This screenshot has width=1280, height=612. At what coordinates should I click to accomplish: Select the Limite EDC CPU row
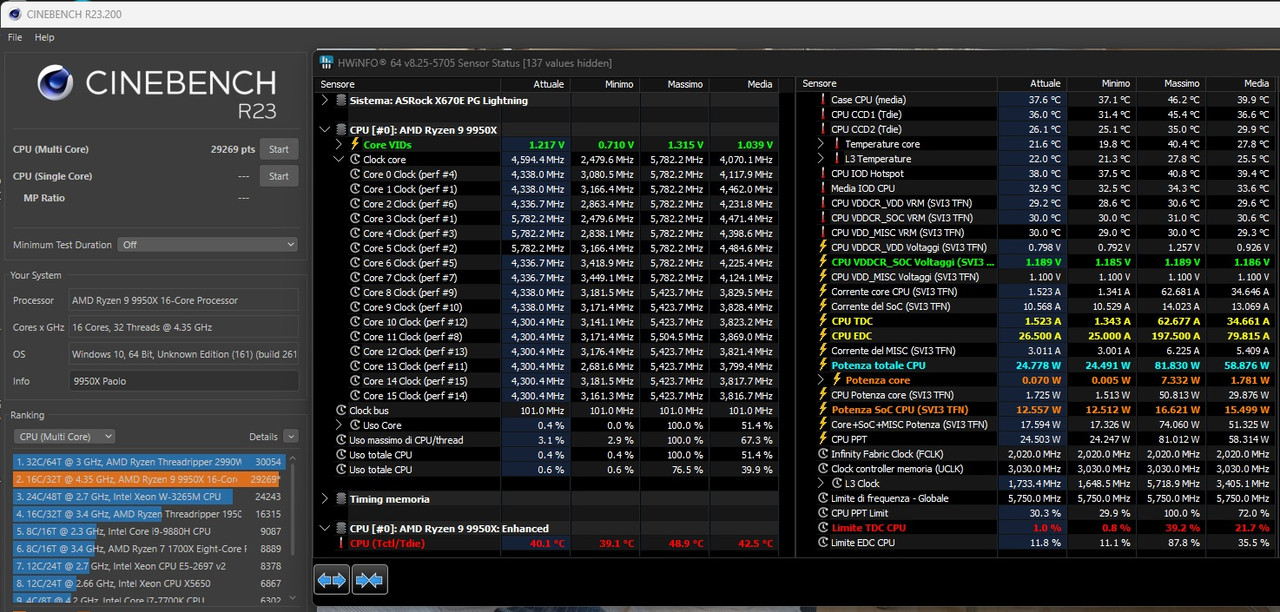click(1036, 543)
